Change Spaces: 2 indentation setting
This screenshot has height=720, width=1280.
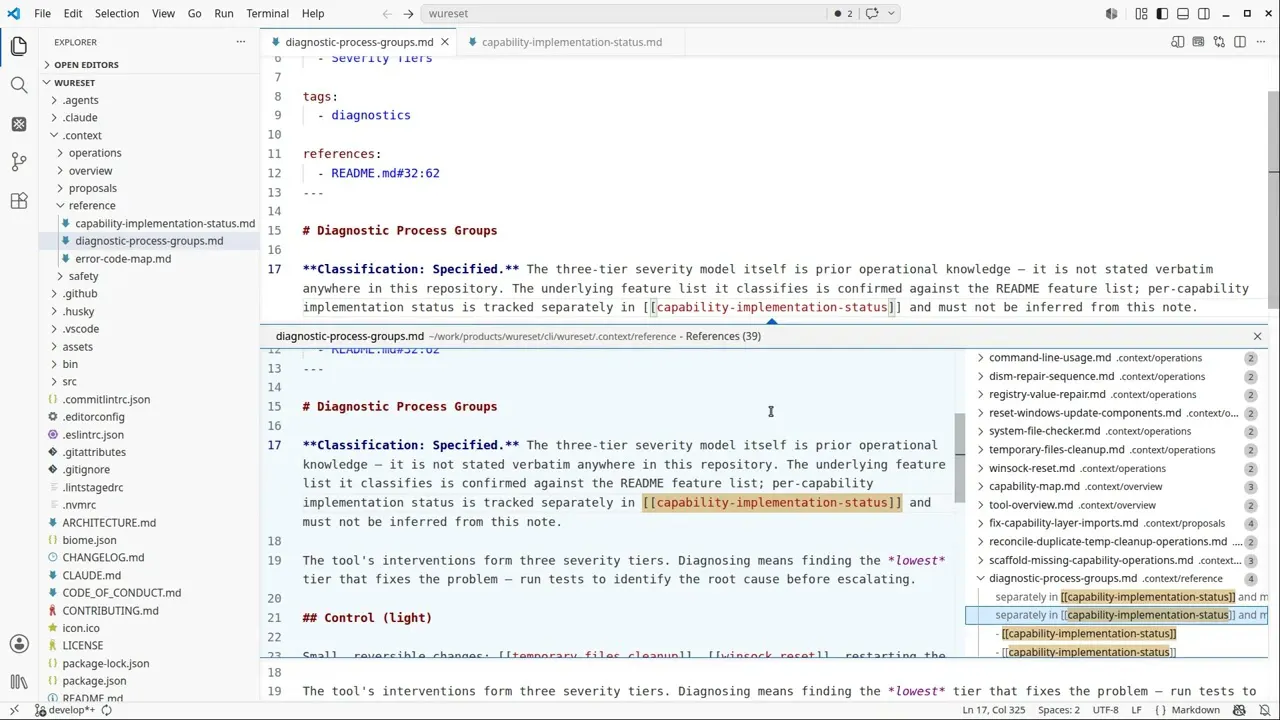click(x=1057, y=710)
